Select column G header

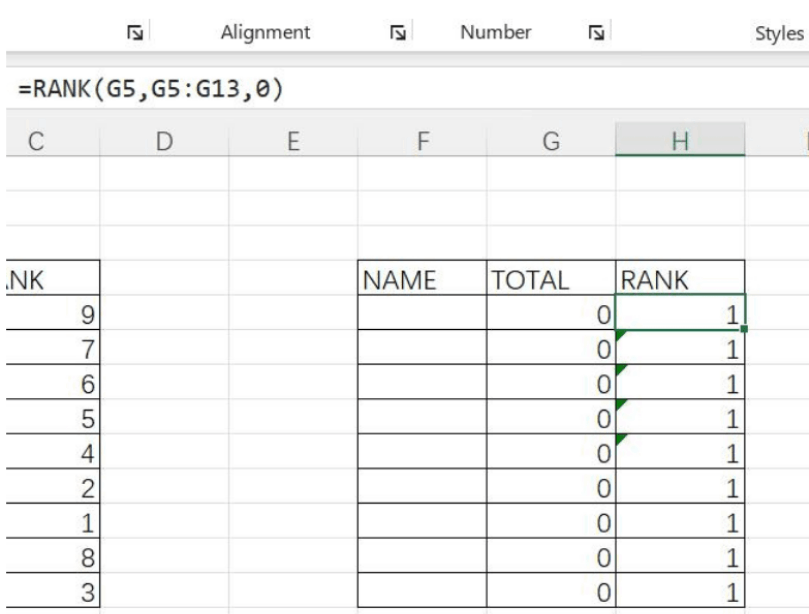(551, 140)
